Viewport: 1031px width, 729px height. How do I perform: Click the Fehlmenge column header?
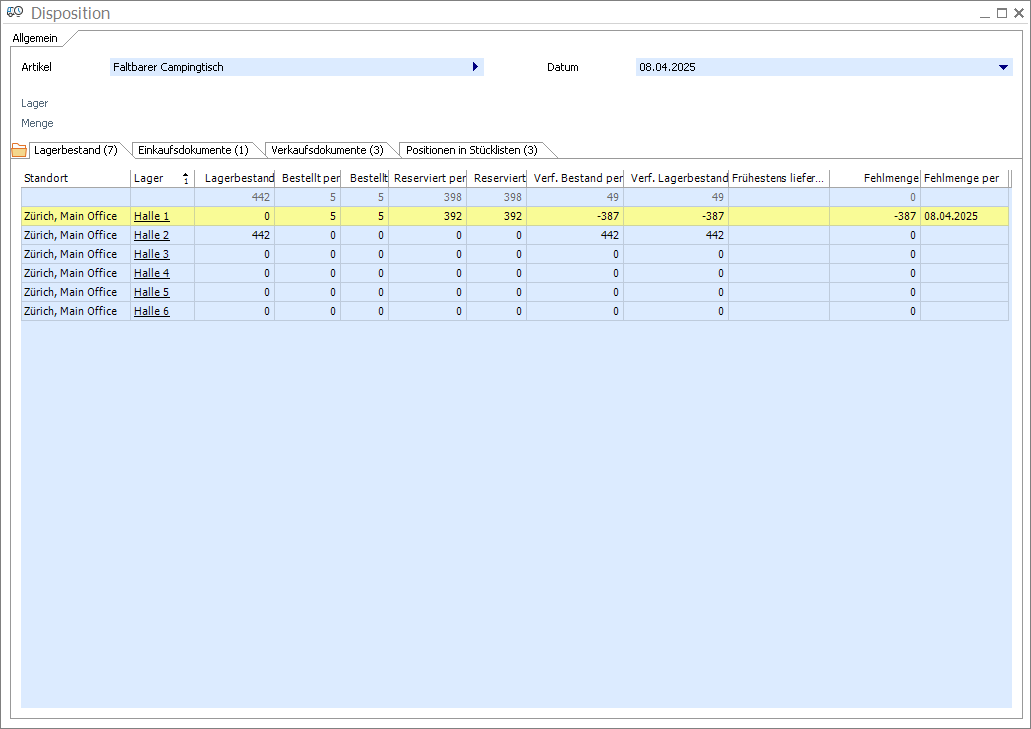coord(875,178)
